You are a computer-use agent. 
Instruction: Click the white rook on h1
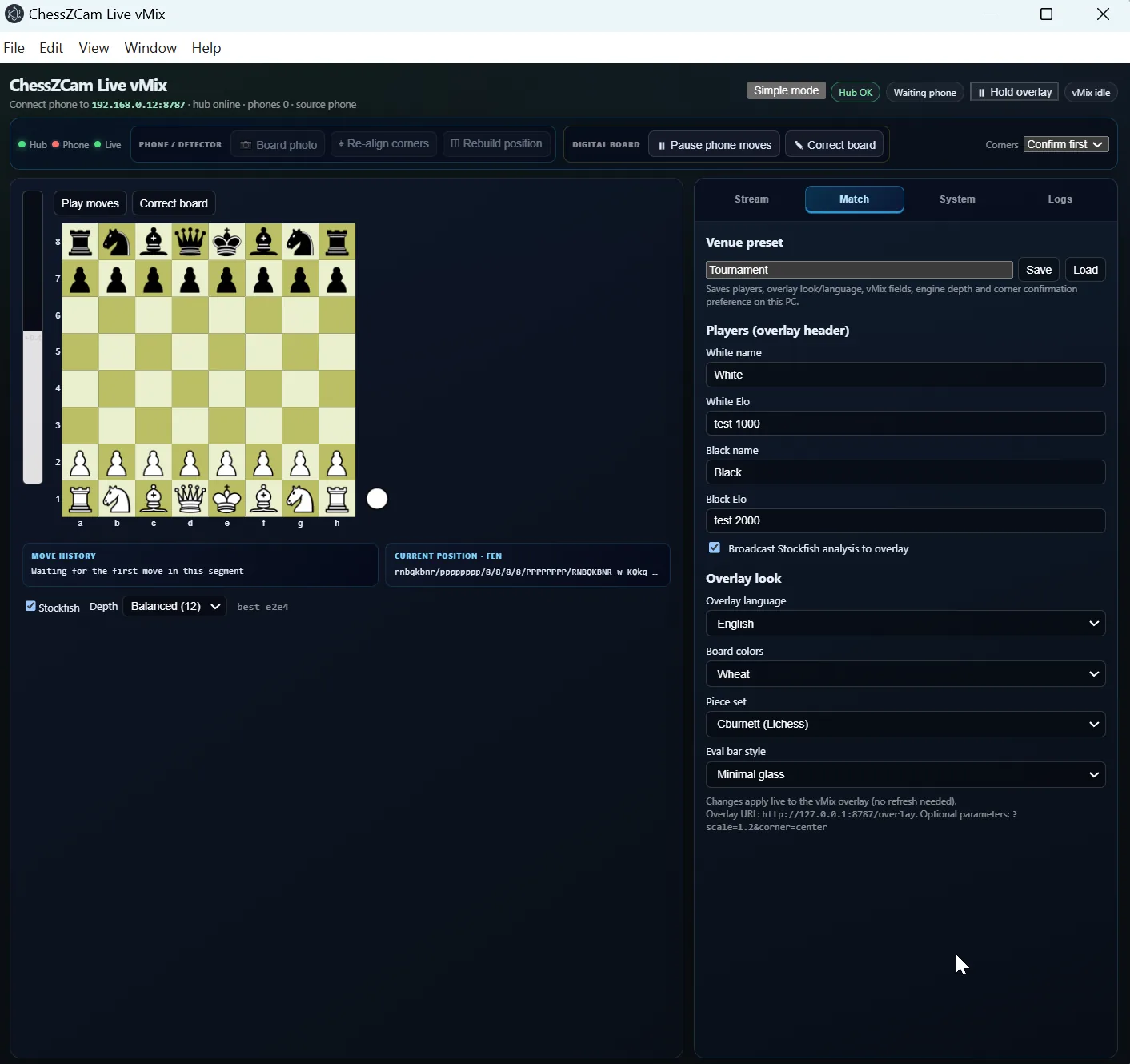(337, 499)
